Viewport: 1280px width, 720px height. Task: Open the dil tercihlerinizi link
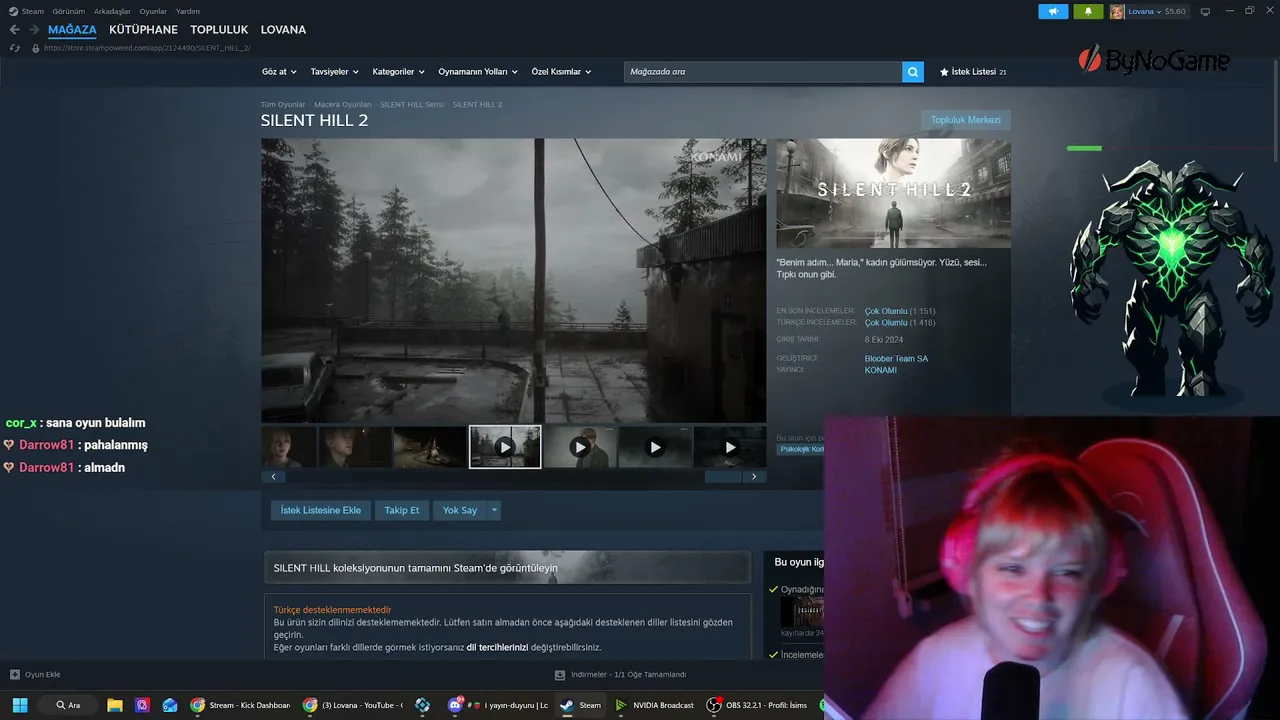(497, 647)
